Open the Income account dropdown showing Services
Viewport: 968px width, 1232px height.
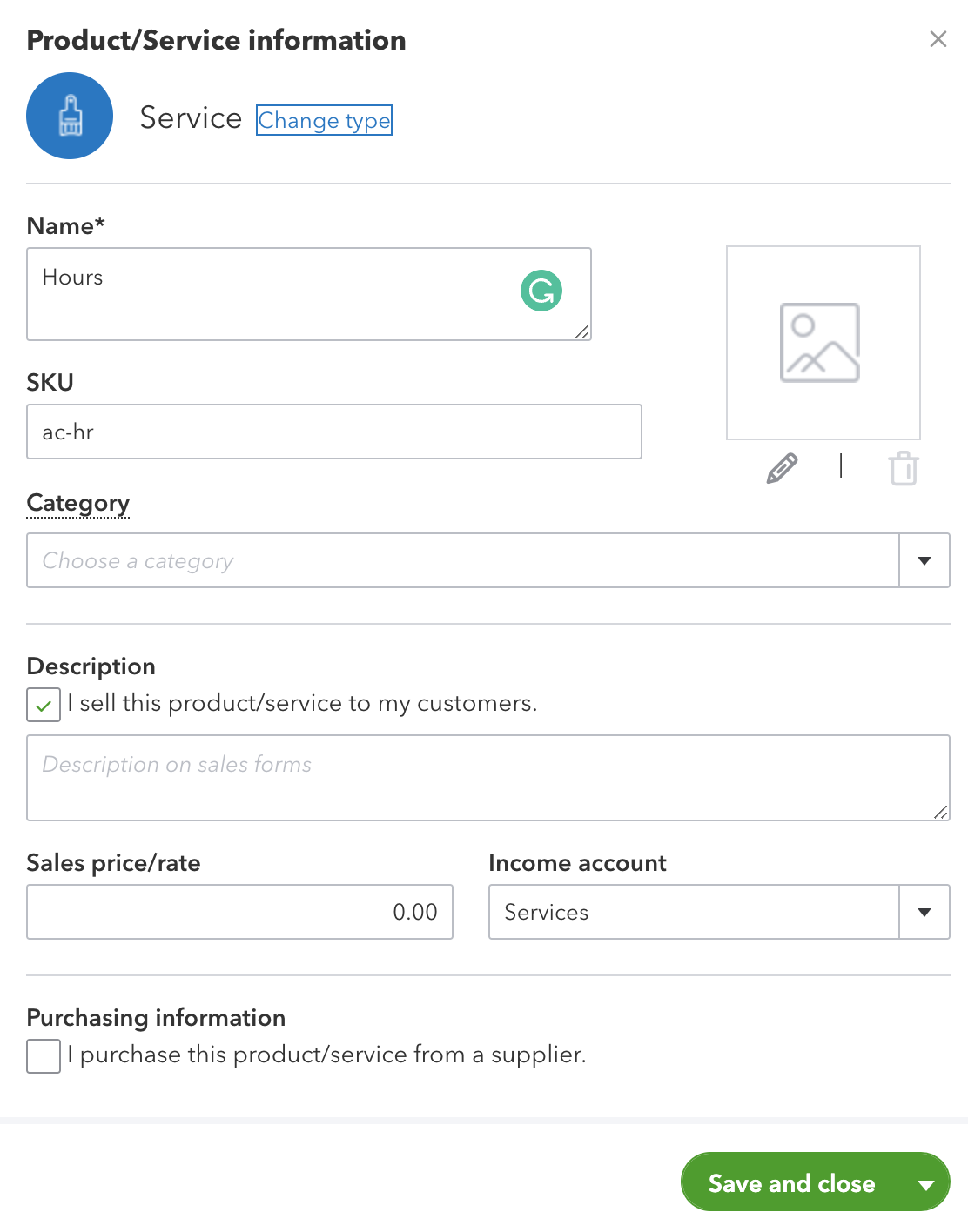(x=924, y=912)
